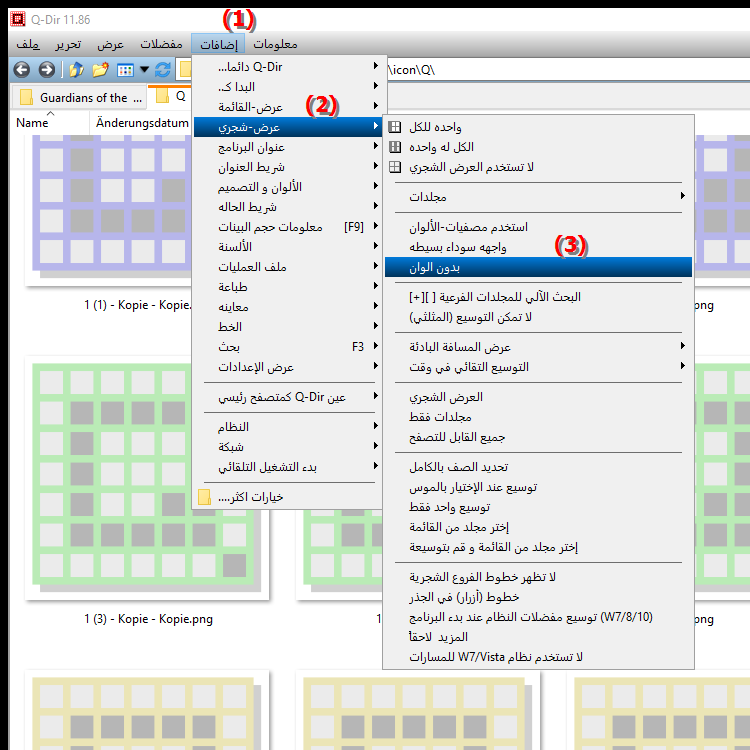Toggle لا تمكن التوسيع (المثلثي) option
This screenshot has height=750, width=750.
click(x=539, y=317)
